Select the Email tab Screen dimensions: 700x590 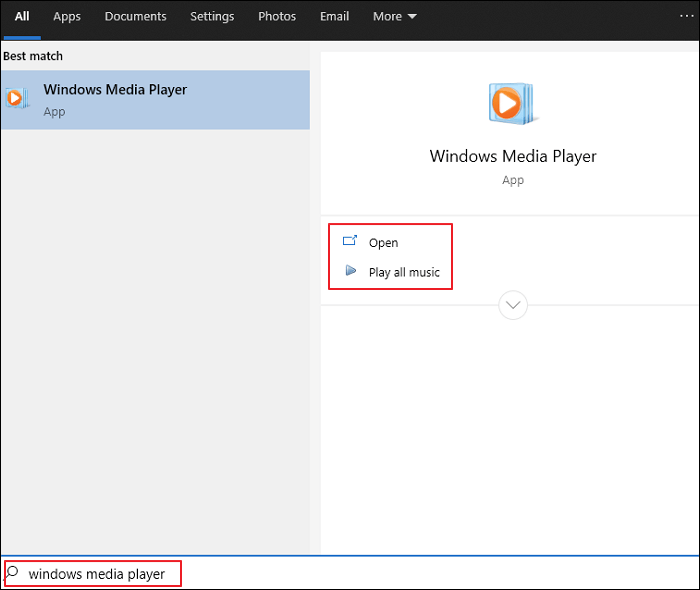coord(334,17)
